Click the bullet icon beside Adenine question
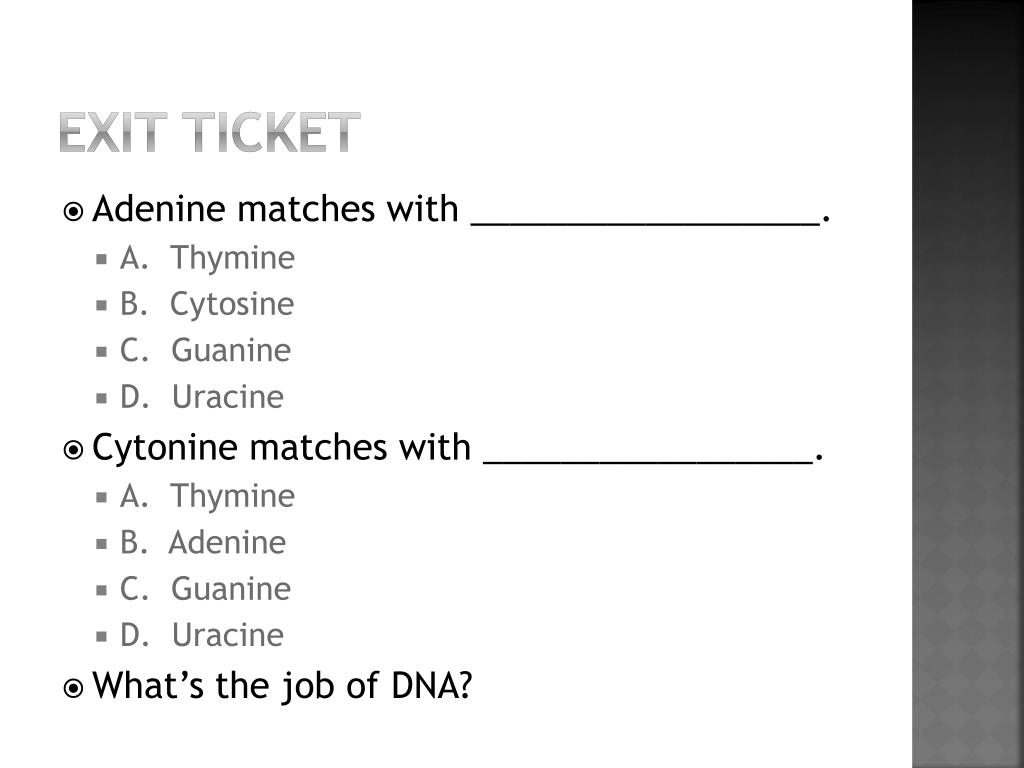Viewport: 1024px width, 768px height. (73, 212)
